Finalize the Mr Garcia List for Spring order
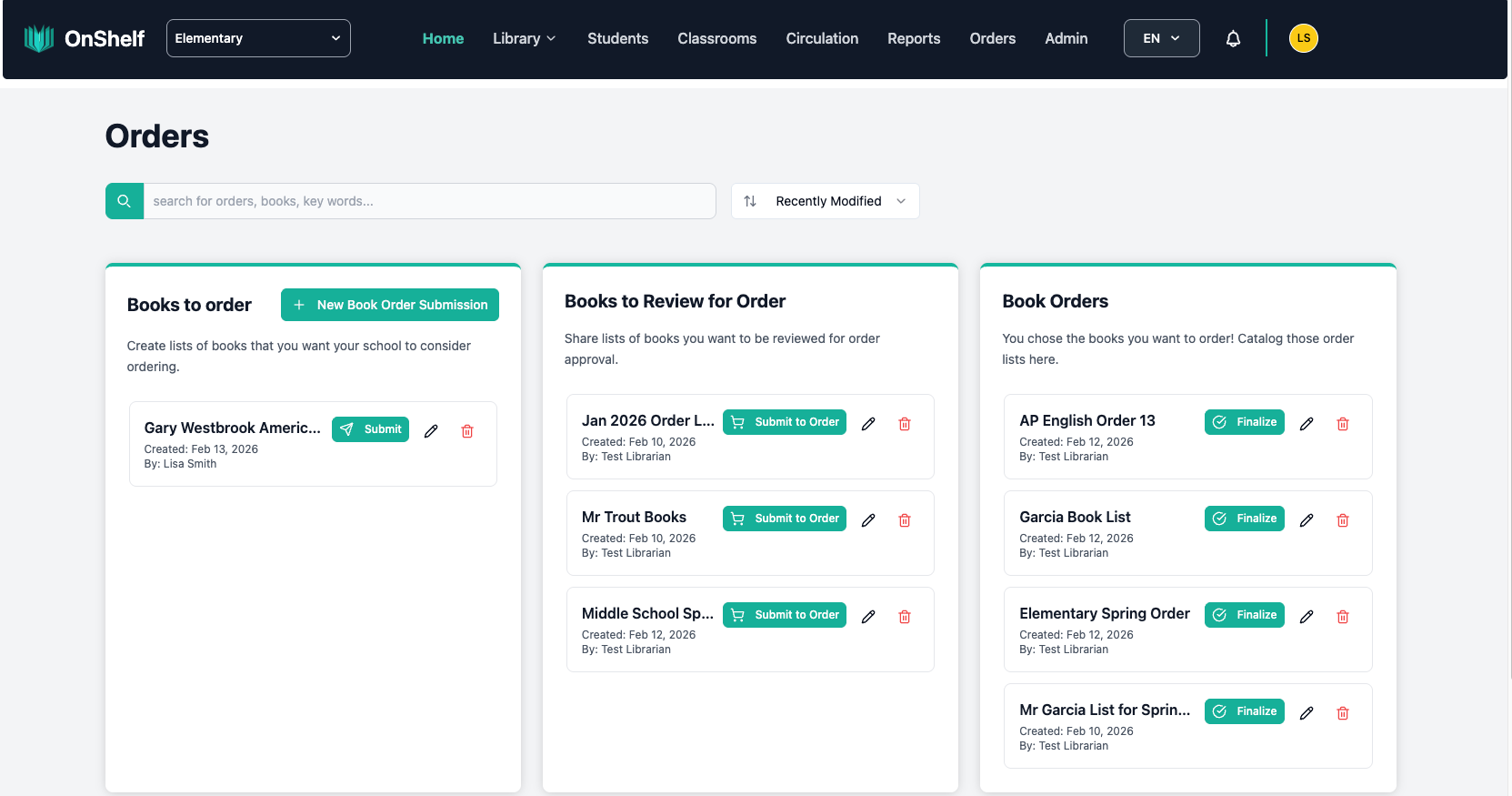The image size is (1512, 796). 1244,711
